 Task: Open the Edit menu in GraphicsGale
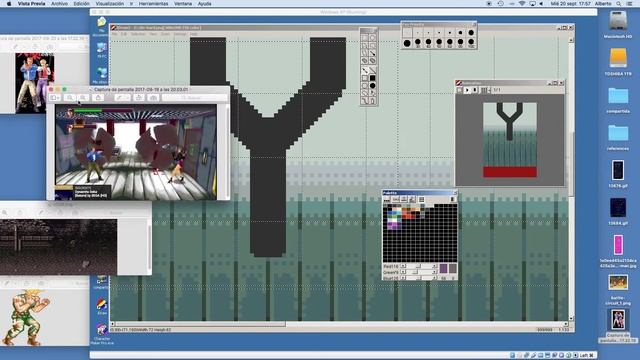pyautogui.click(x=124, y=34)
